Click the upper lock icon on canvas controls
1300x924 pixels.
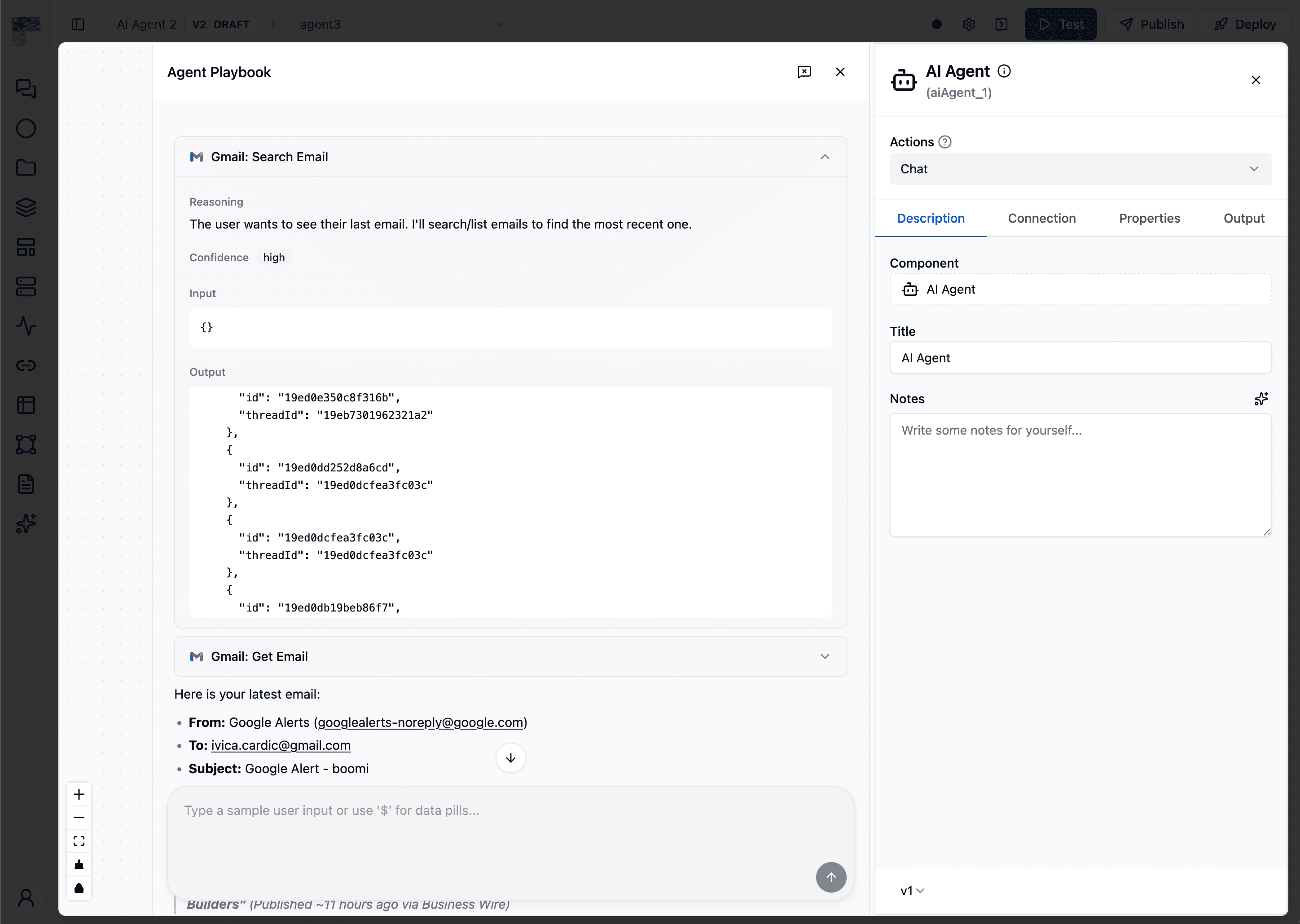click(x=79, y=865)
